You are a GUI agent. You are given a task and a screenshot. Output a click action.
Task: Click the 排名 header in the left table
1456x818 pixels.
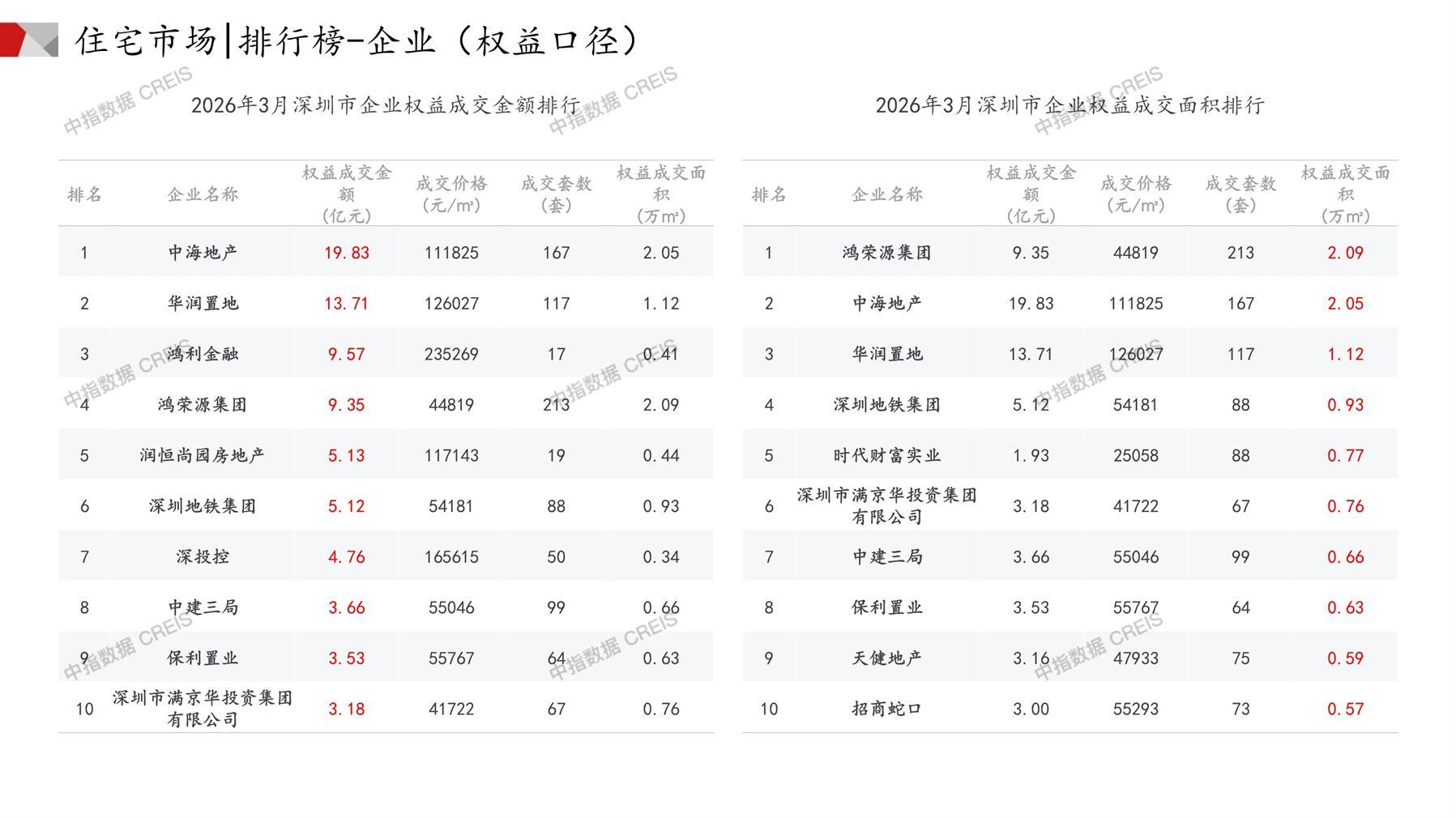84,194
